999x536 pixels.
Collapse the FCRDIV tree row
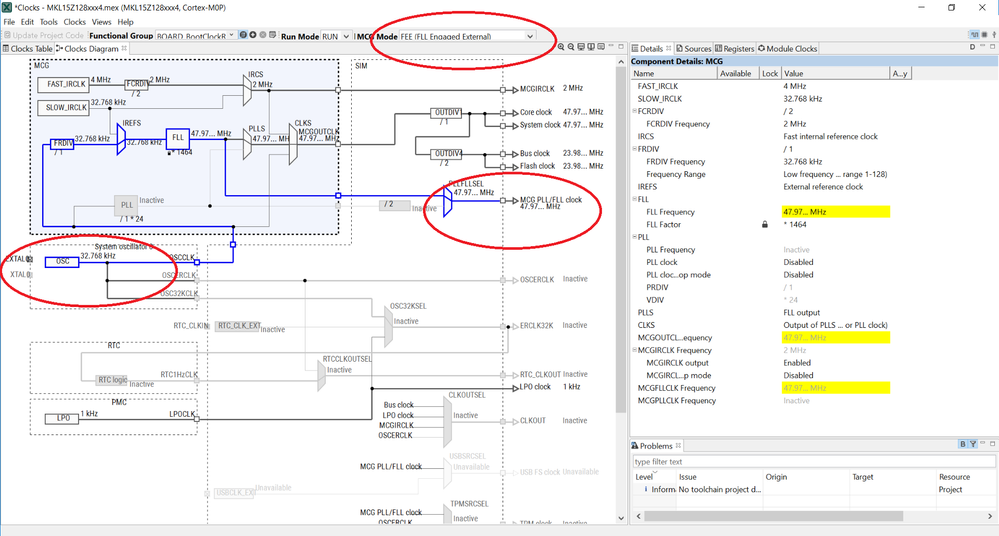[635, 111]
